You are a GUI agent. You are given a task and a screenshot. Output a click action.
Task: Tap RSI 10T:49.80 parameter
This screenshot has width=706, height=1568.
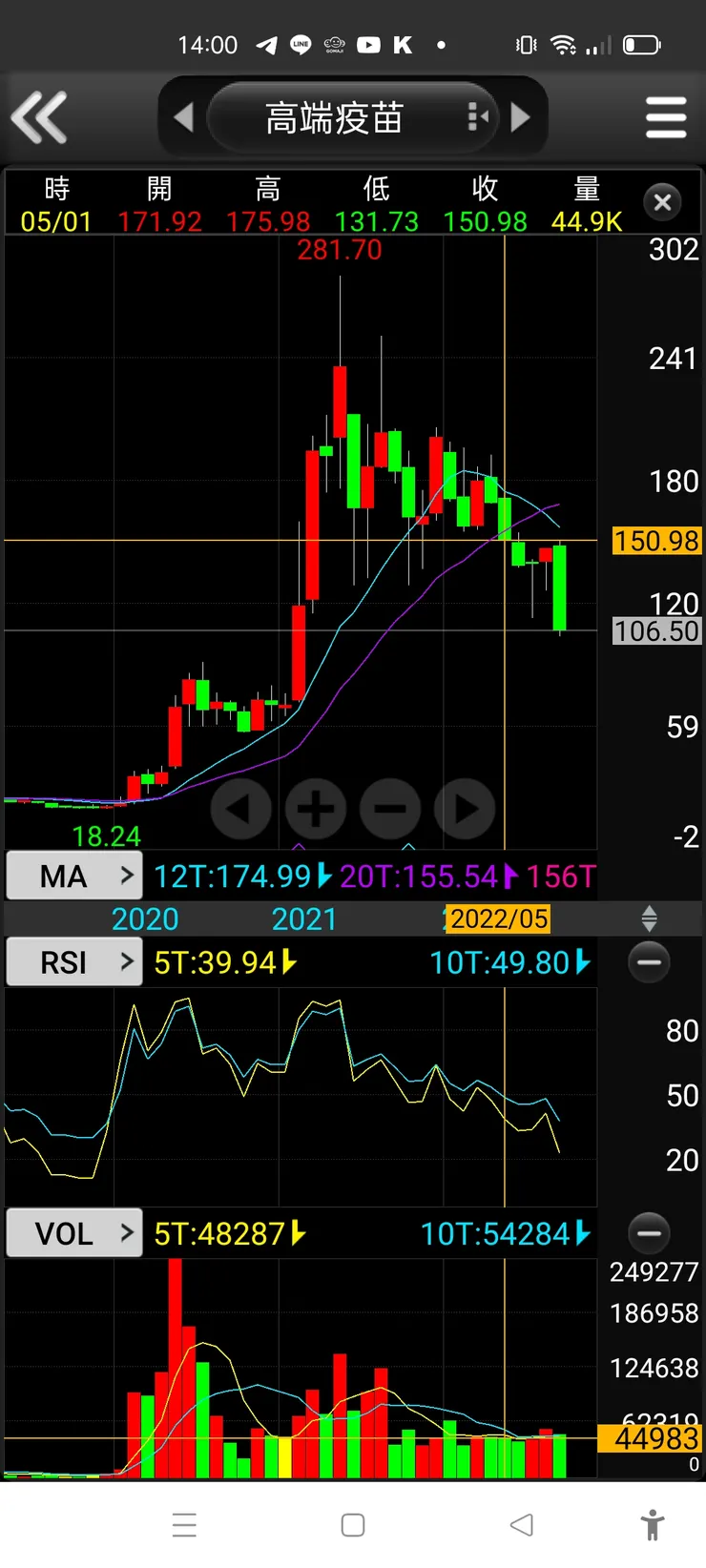[510, 962]
